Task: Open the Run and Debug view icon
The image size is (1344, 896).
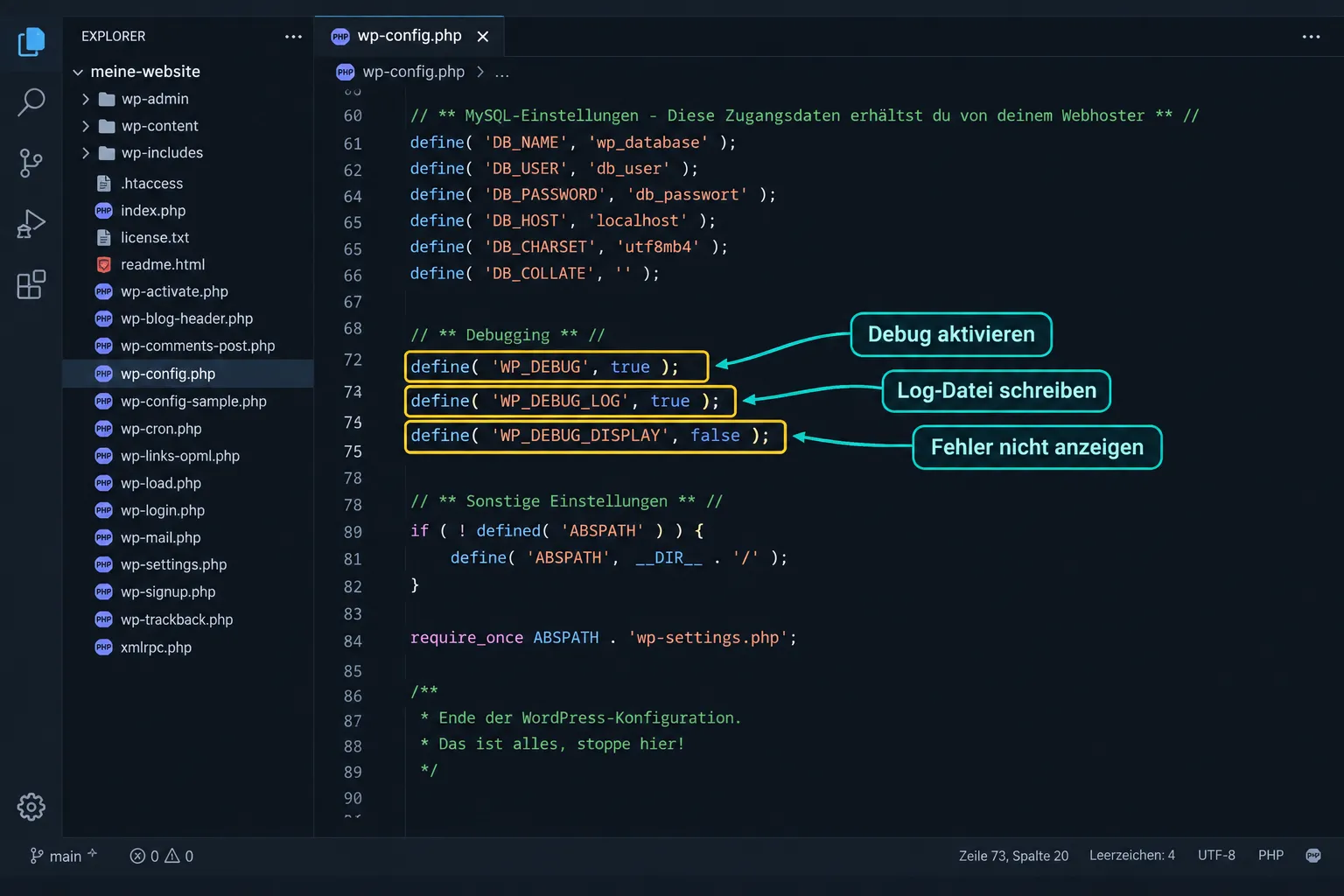Action: click(31, 224)
